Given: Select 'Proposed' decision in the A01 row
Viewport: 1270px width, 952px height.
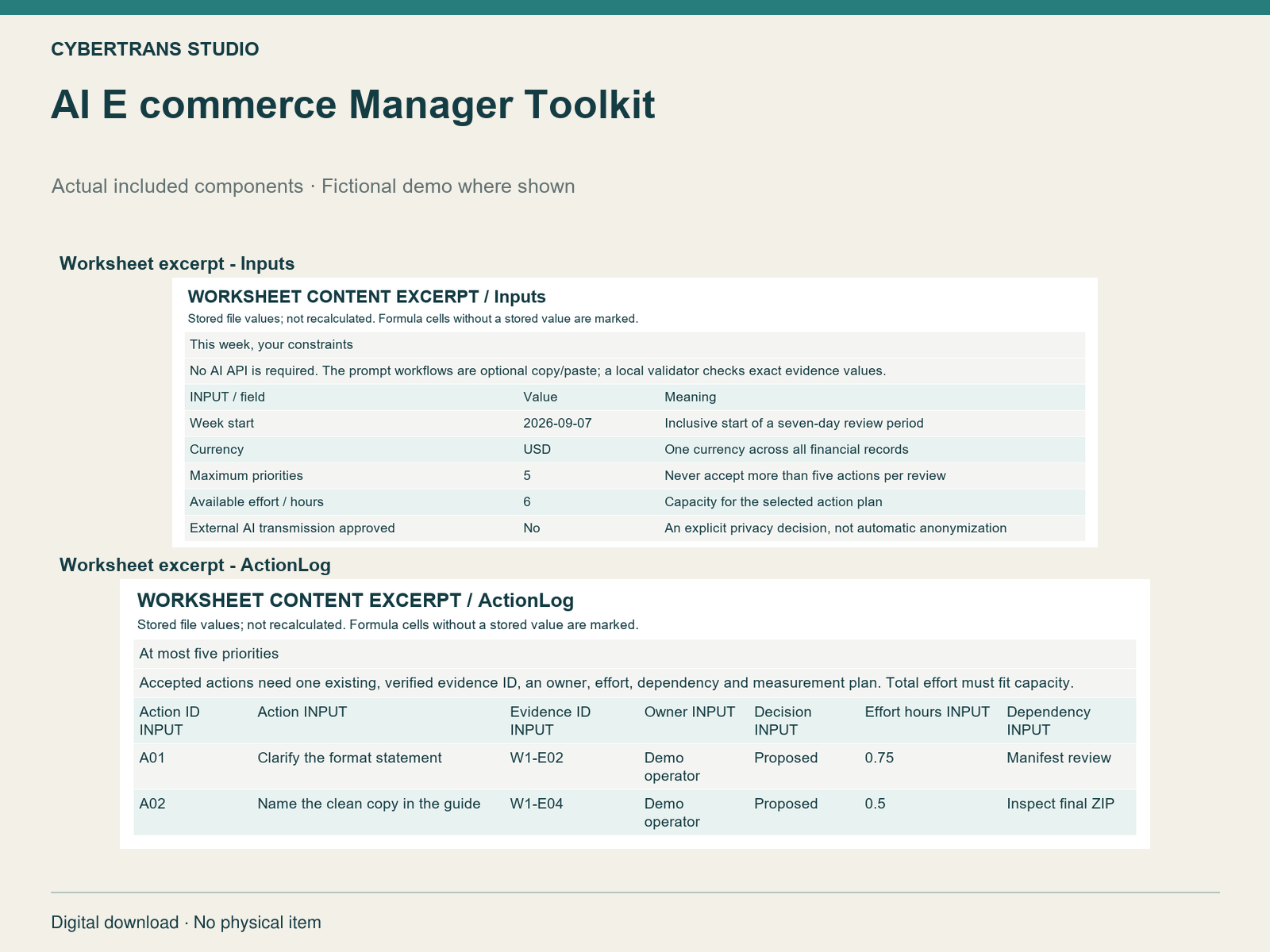Looking at the screenshot, I should click(786, 758).
